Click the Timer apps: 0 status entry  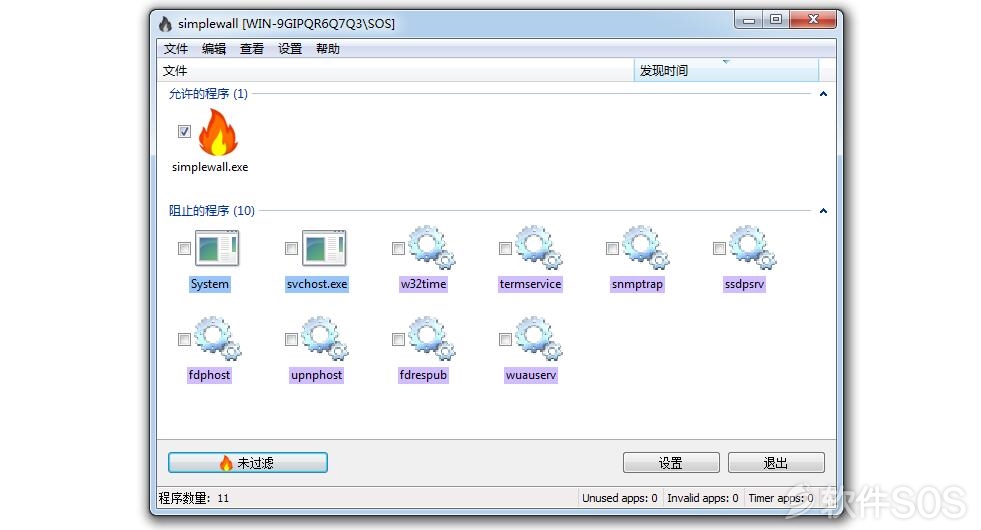[x=781, y=498]
